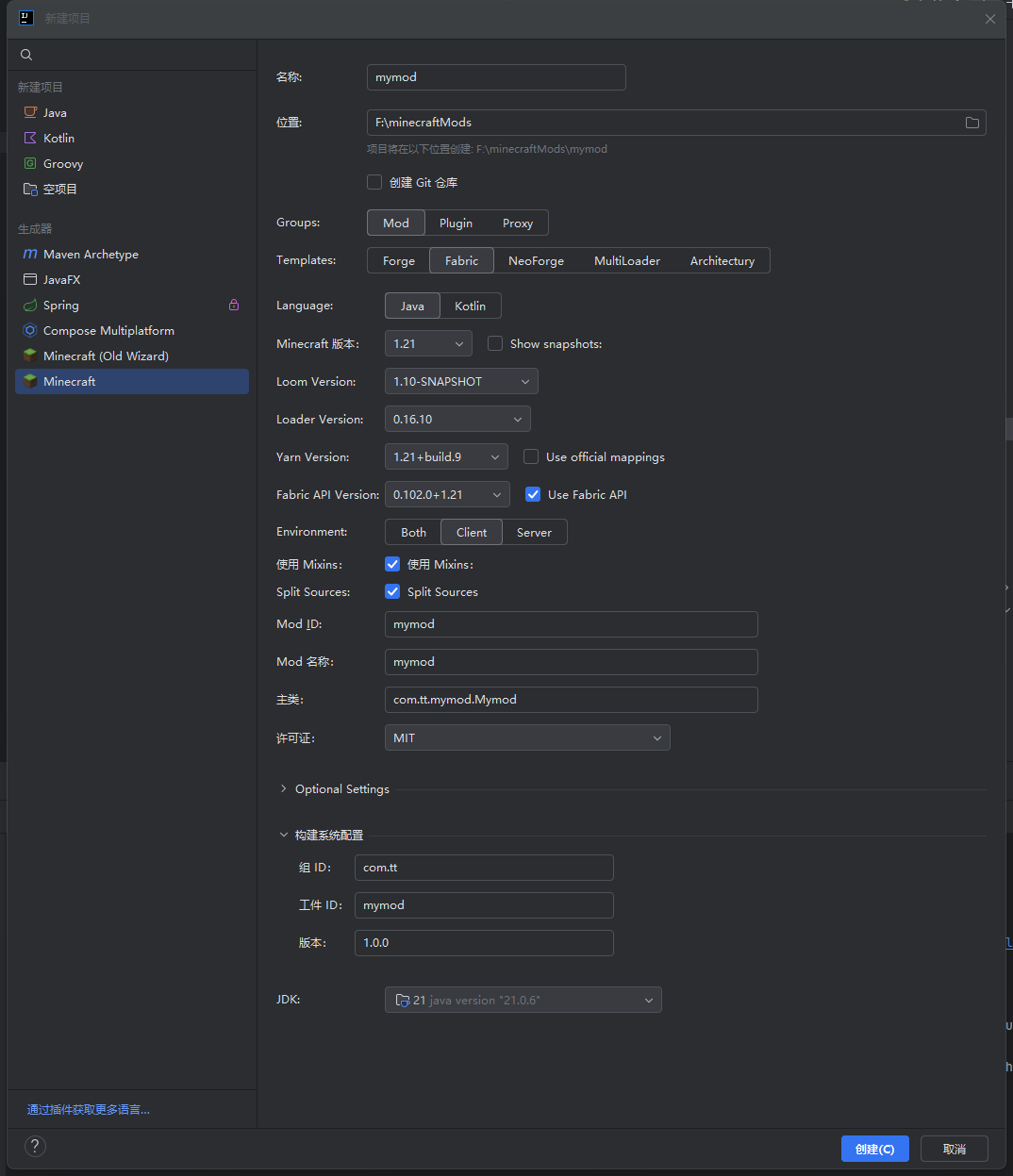
Task: Enable the create Git repository checkbox
Action: point(374,182)
